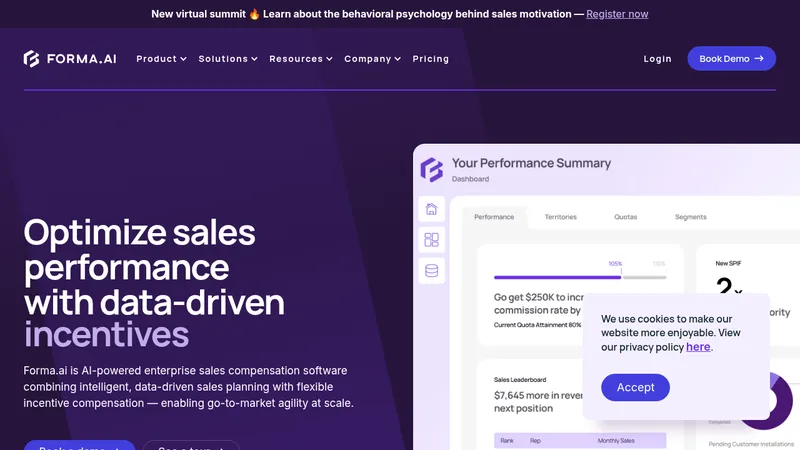Click the grid layout icon in dashboard sidebar
800x450 pixels.
[432, 240]
